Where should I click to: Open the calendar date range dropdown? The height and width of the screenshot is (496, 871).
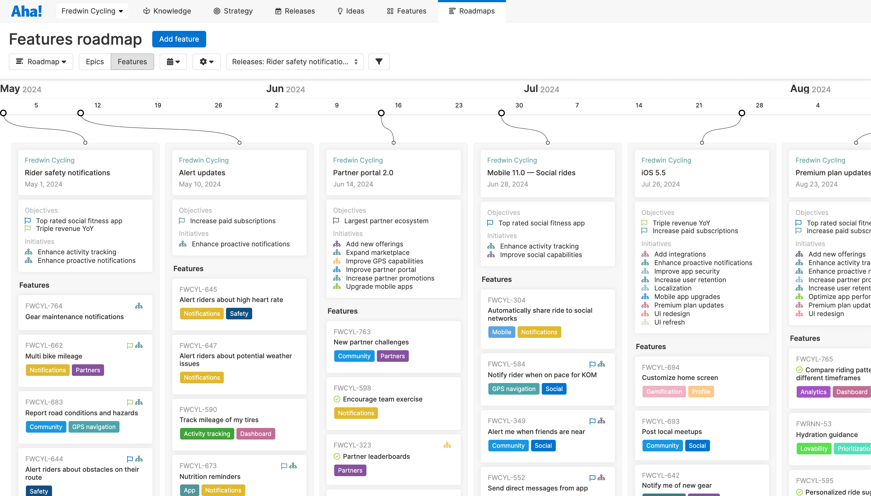click(173, 62)
